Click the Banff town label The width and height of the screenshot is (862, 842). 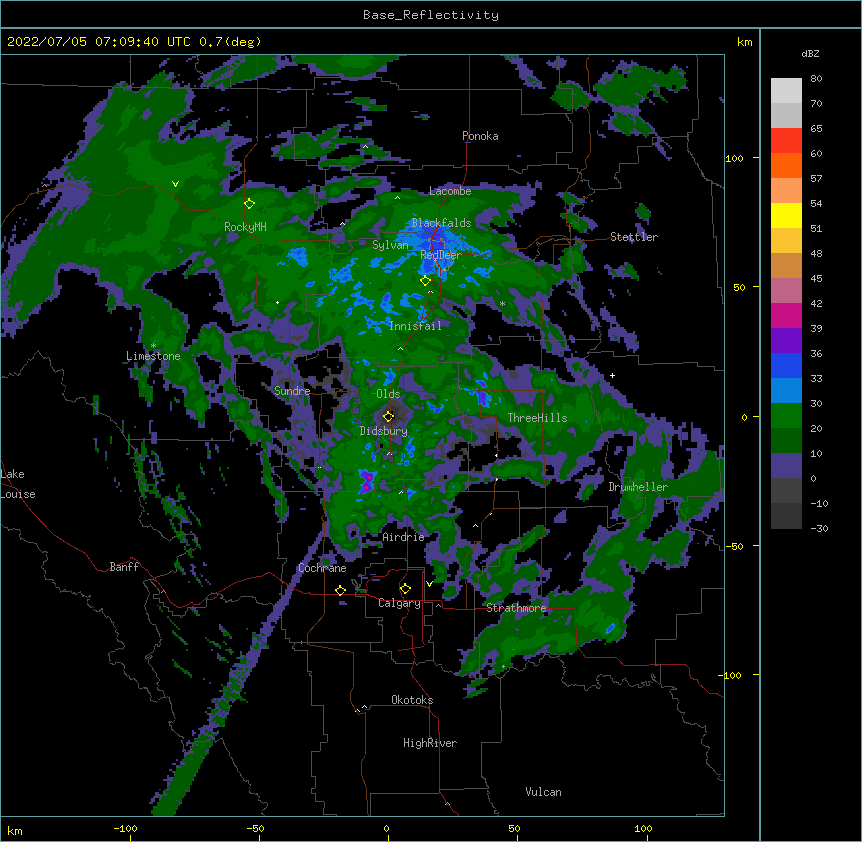tap(124, 567)
